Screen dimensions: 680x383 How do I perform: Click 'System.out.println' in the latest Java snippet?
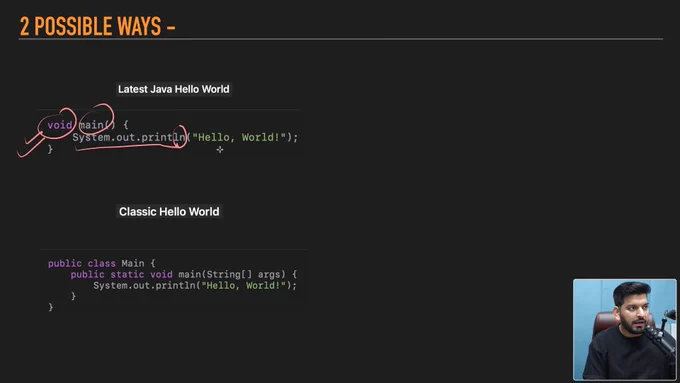129,137
